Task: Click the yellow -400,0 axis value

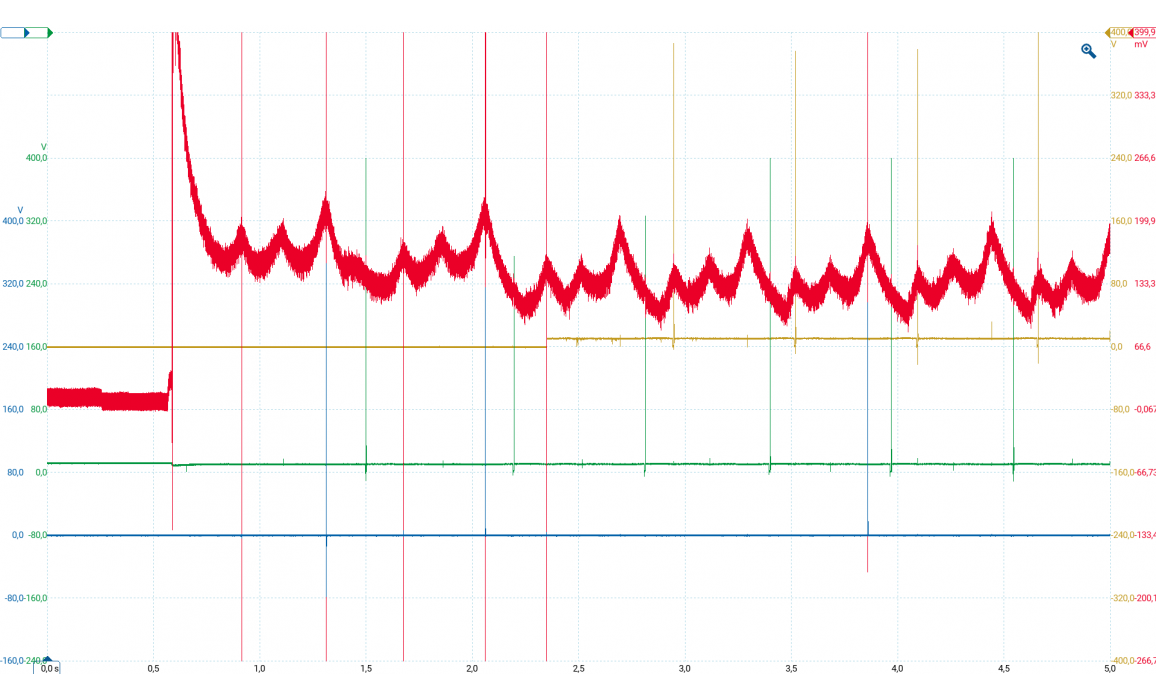Action: pyautogui.click(x=1119, y=660)
